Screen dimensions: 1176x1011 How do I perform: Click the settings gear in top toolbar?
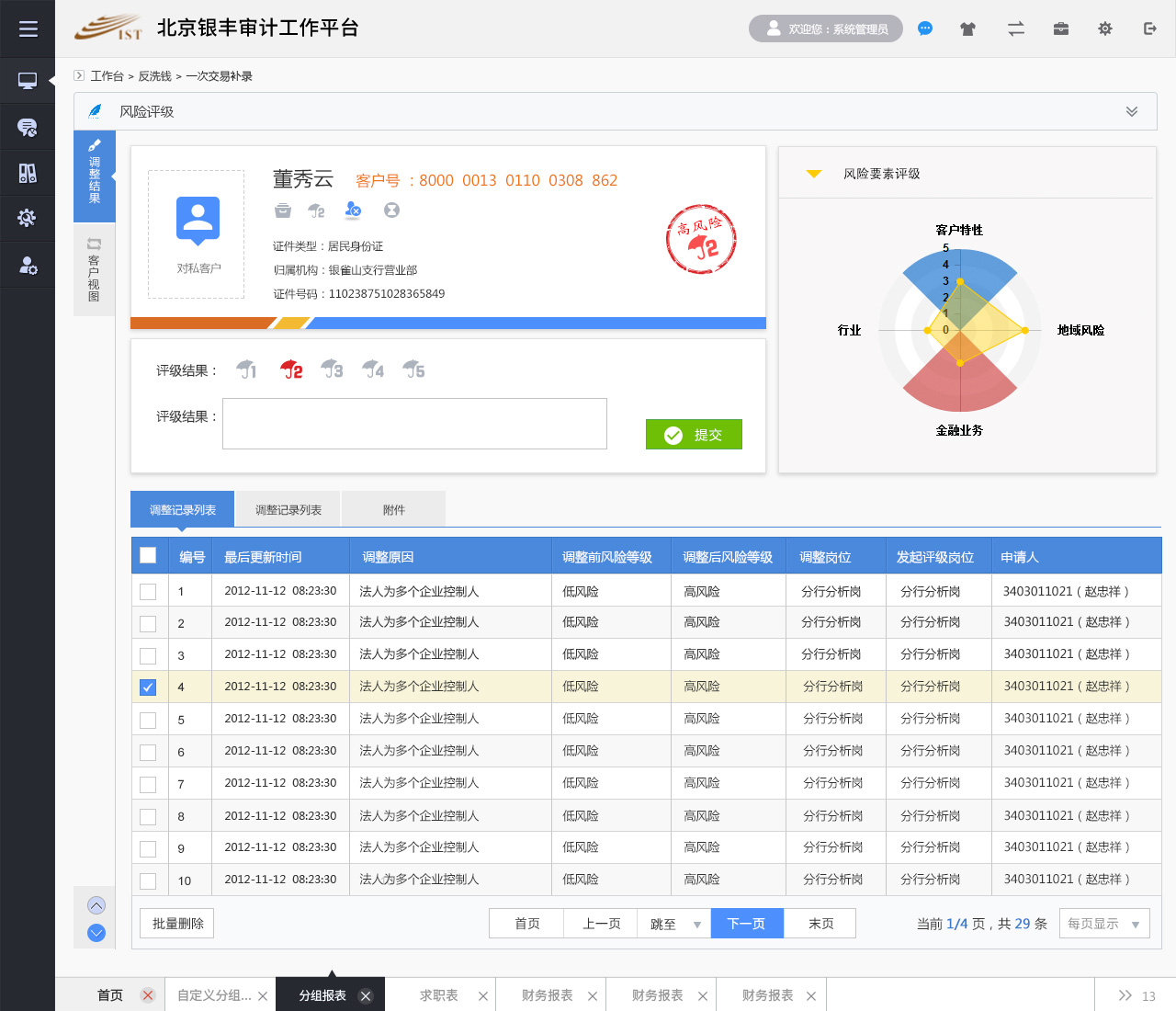click(1104, 28)
